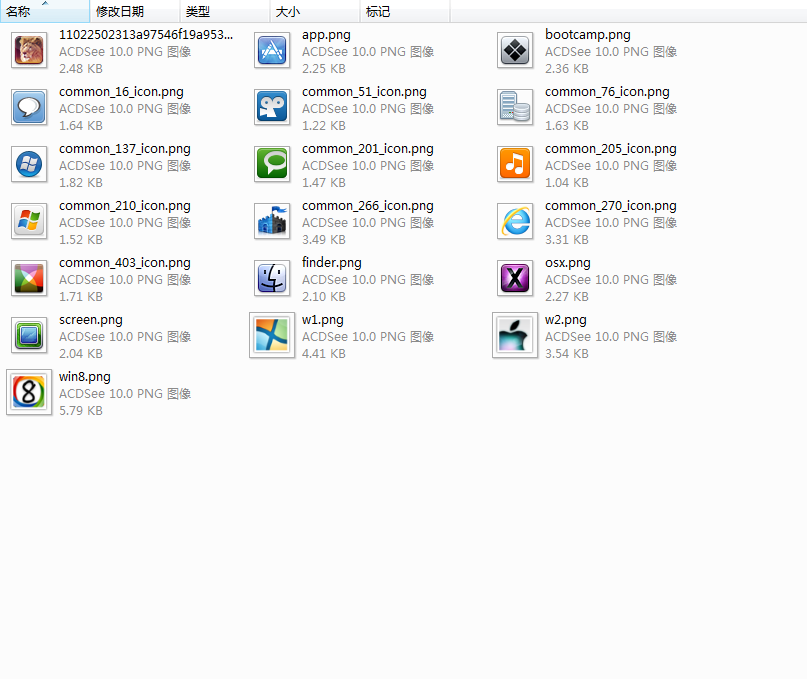Select the server database icon common_76_icon.png

point(515,107)
